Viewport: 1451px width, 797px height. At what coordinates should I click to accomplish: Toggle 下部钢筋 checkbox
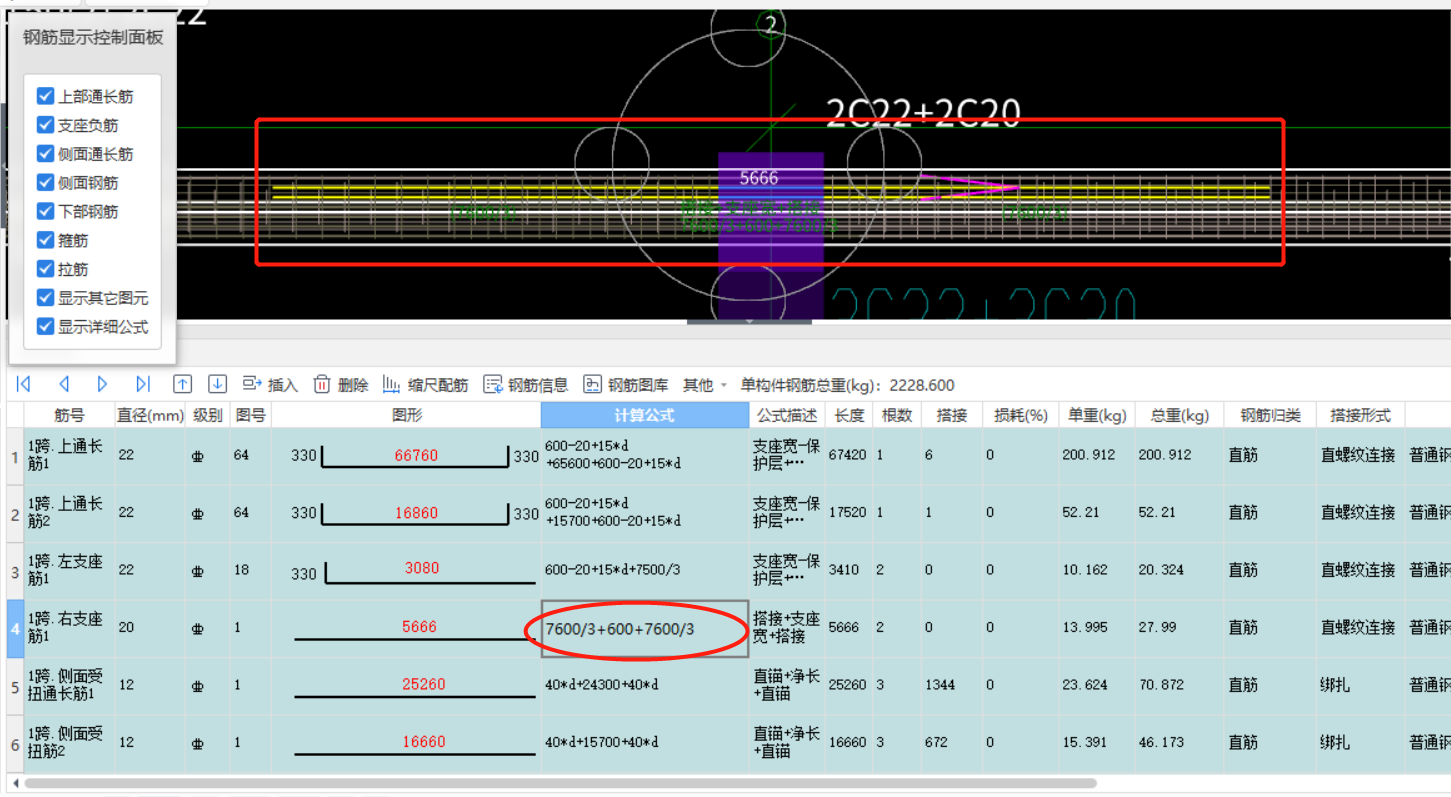45,211
